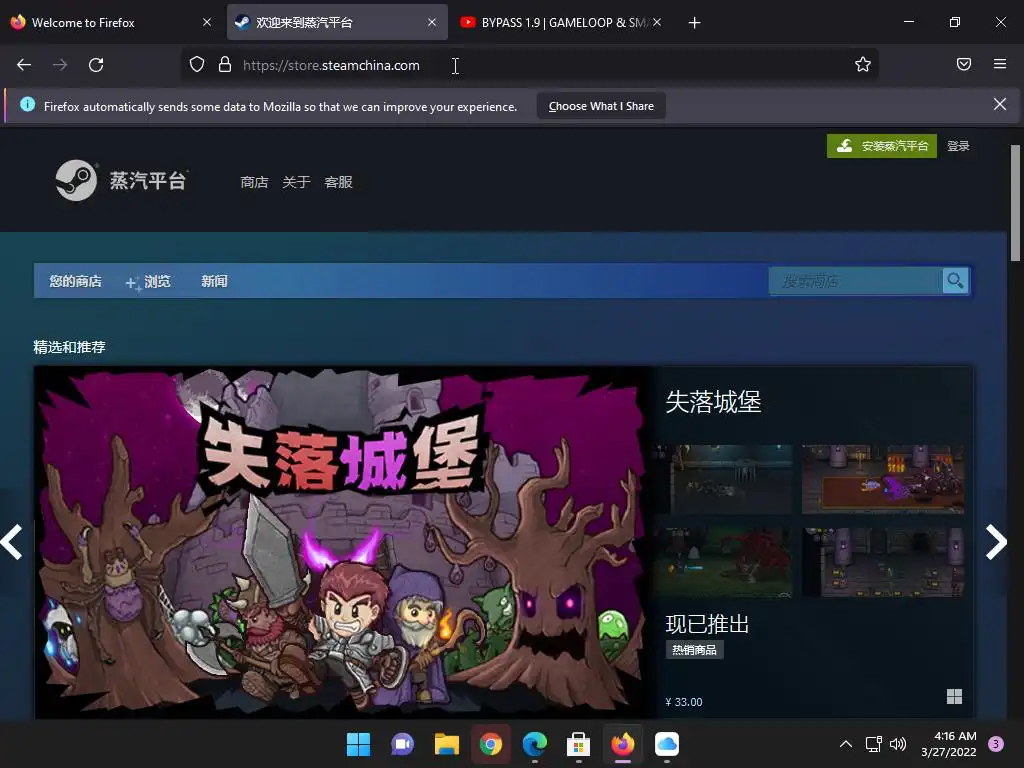
Task: Open the Pocket save icon
Action: (964, 64)
